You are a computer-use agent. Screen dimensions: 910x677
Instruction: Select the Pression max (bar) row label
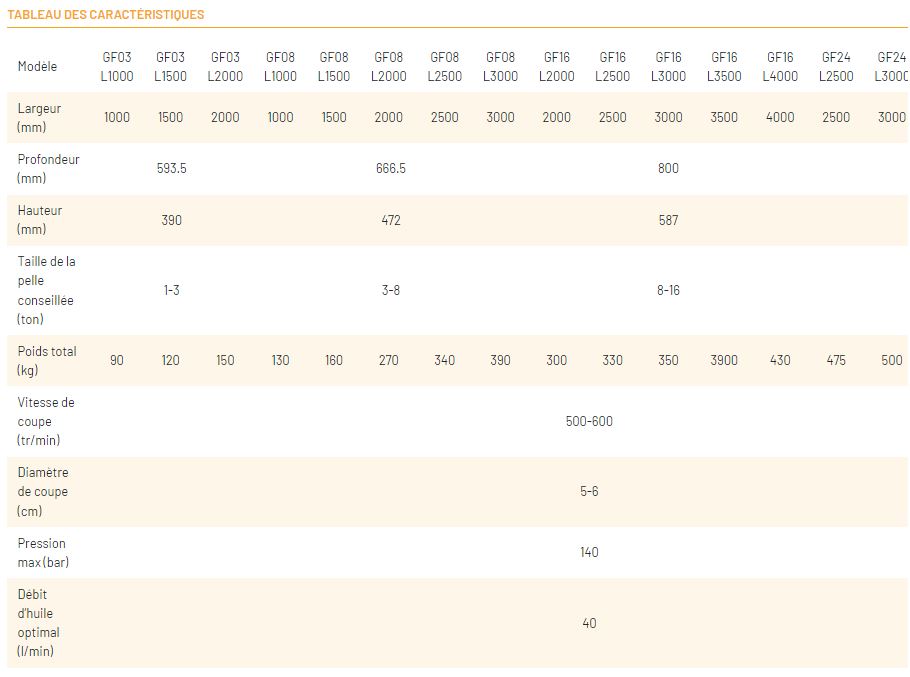click(43, 553)
